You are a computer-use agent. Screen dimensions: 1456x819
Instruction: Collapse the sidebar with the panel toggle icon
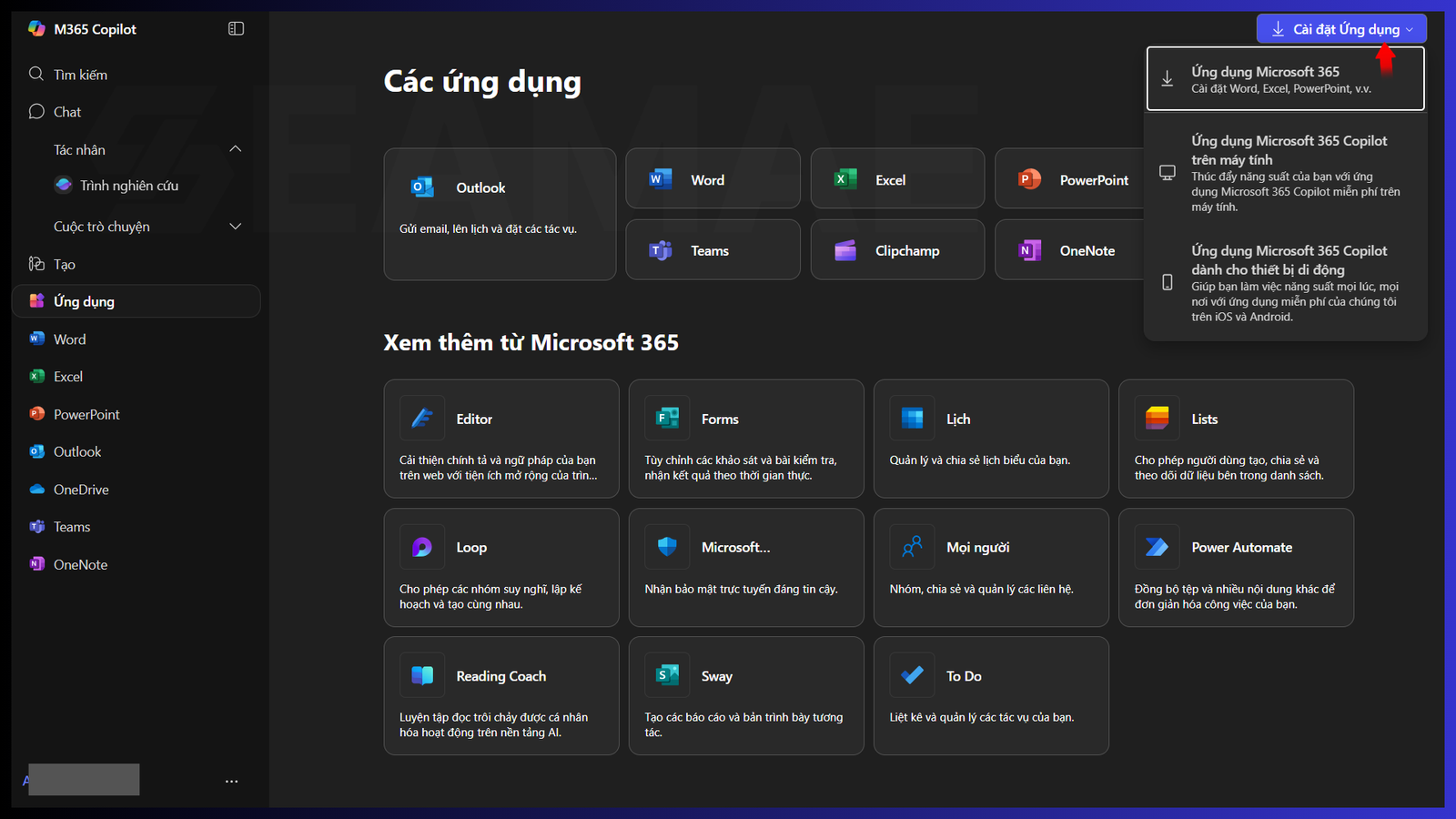pyautogui.click(x=236, y=28)
